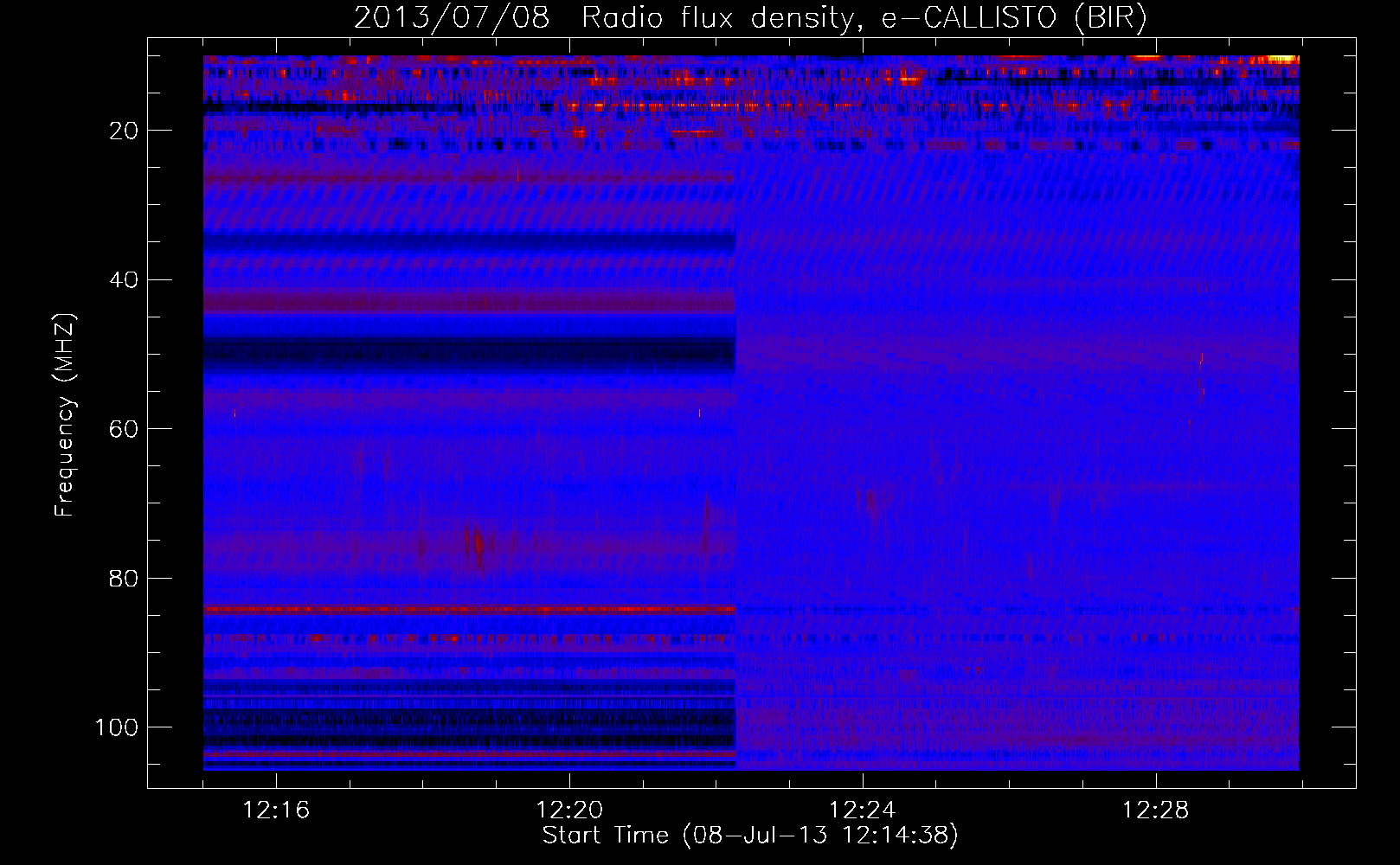
Task: Click the '12:20' time tick label
Action: coord(569,811)
